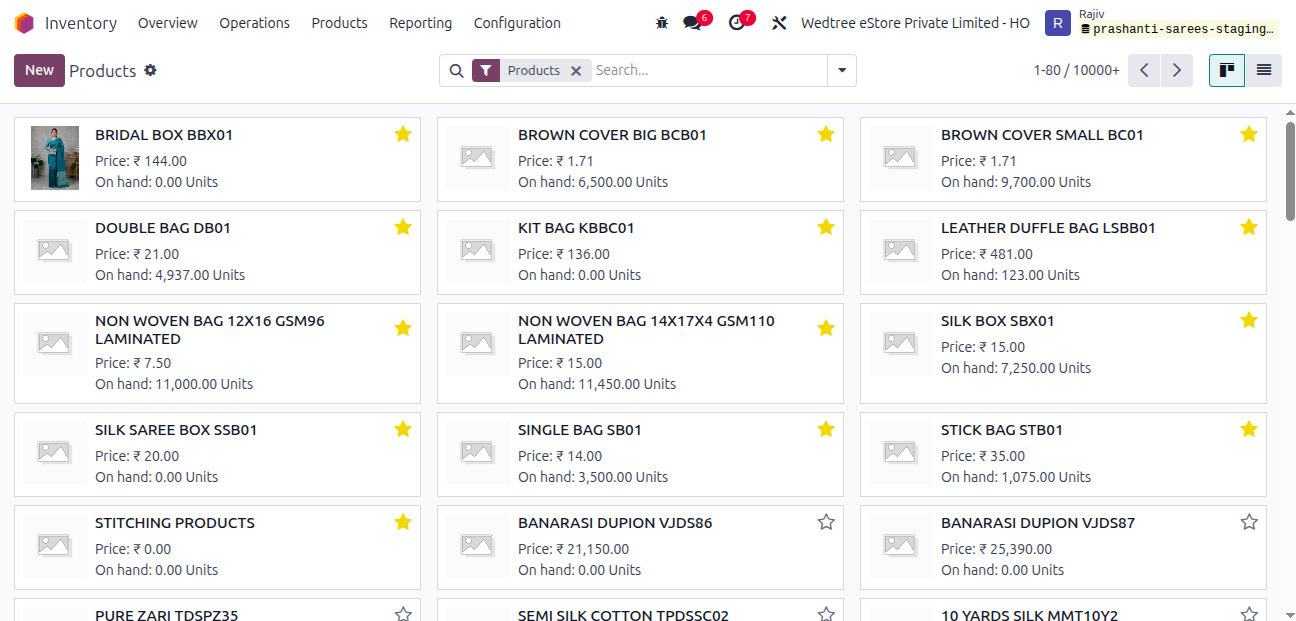The image size is (1296, 621).
Task: Click 'On hand: 4,937.00 Units' text
Action: point(170,275)
